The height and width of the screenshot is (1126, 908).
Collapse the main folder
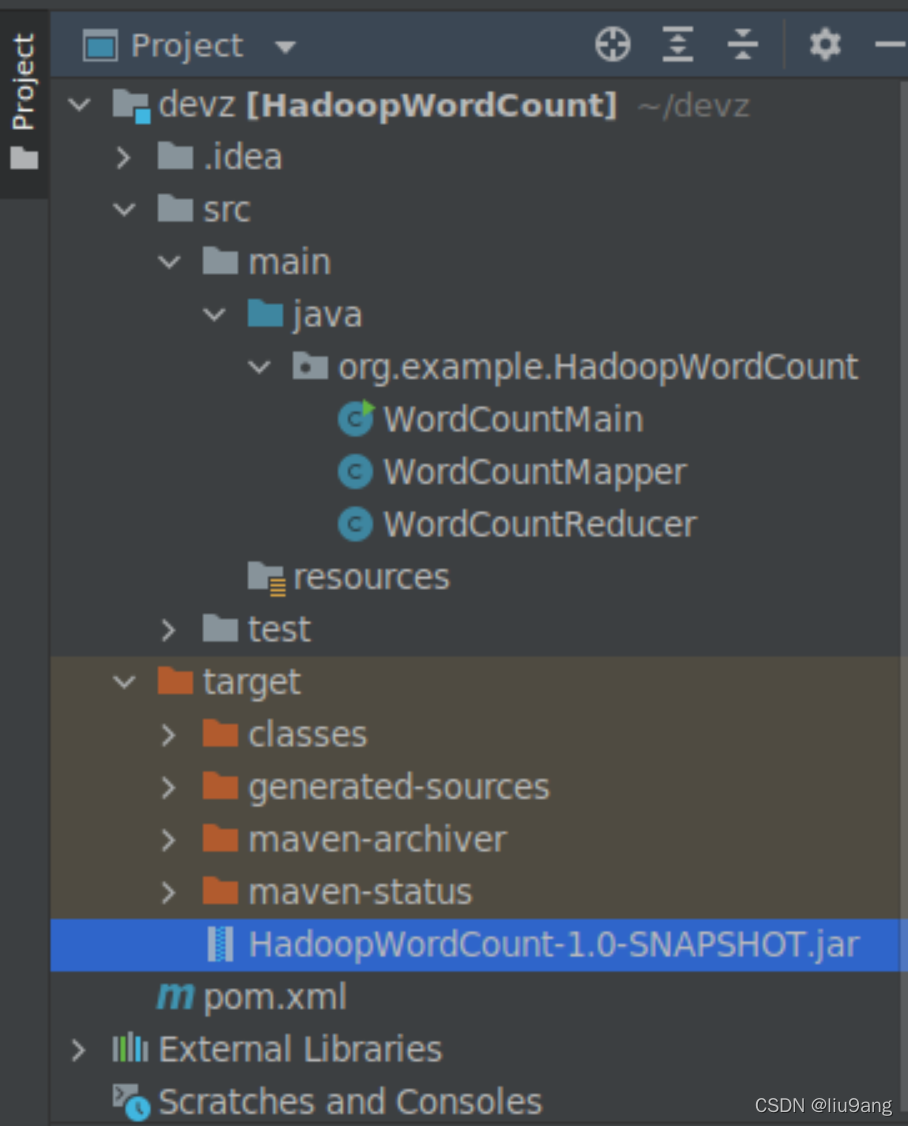point(169,262)
